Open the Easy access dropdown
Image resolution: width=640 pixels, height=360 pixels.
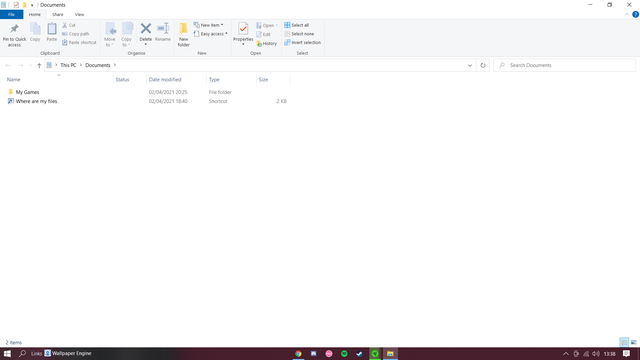point(210,34)
